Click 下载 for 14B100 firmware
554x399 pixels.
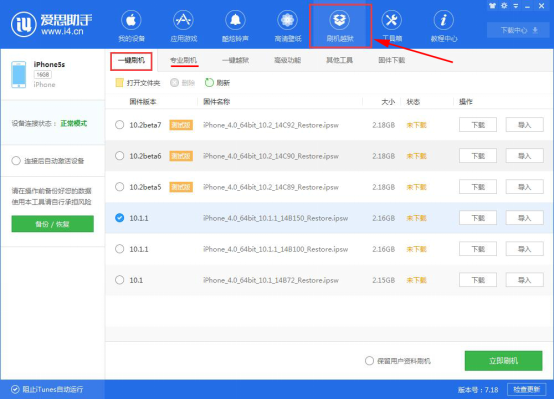[478, 249]
